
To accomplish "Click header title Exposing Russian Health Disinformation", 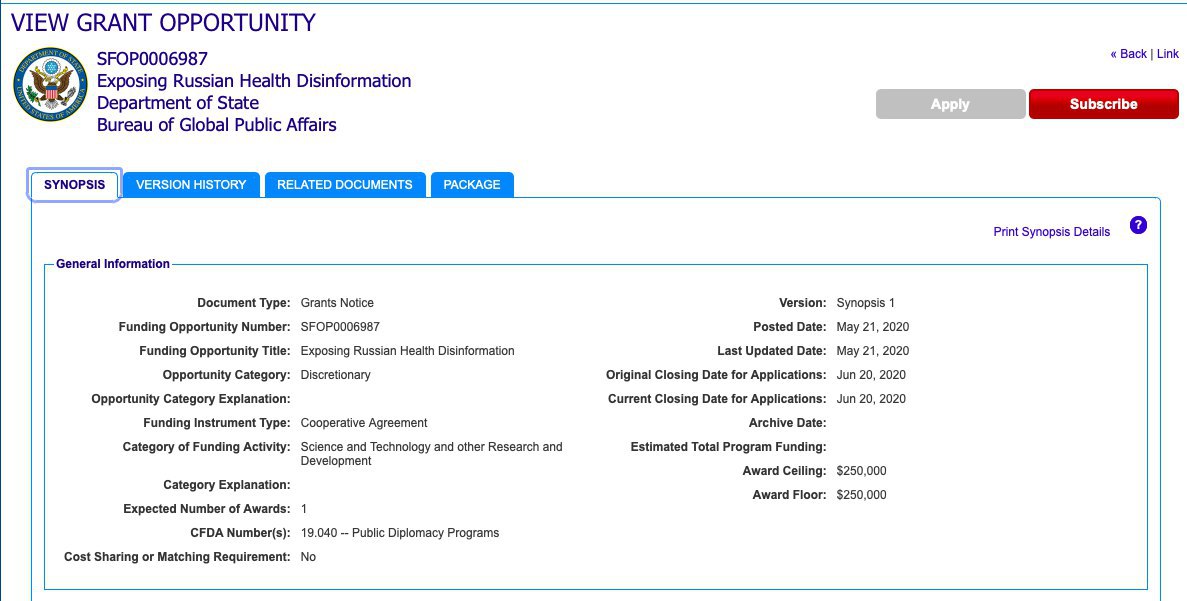I will click(254, 81).
